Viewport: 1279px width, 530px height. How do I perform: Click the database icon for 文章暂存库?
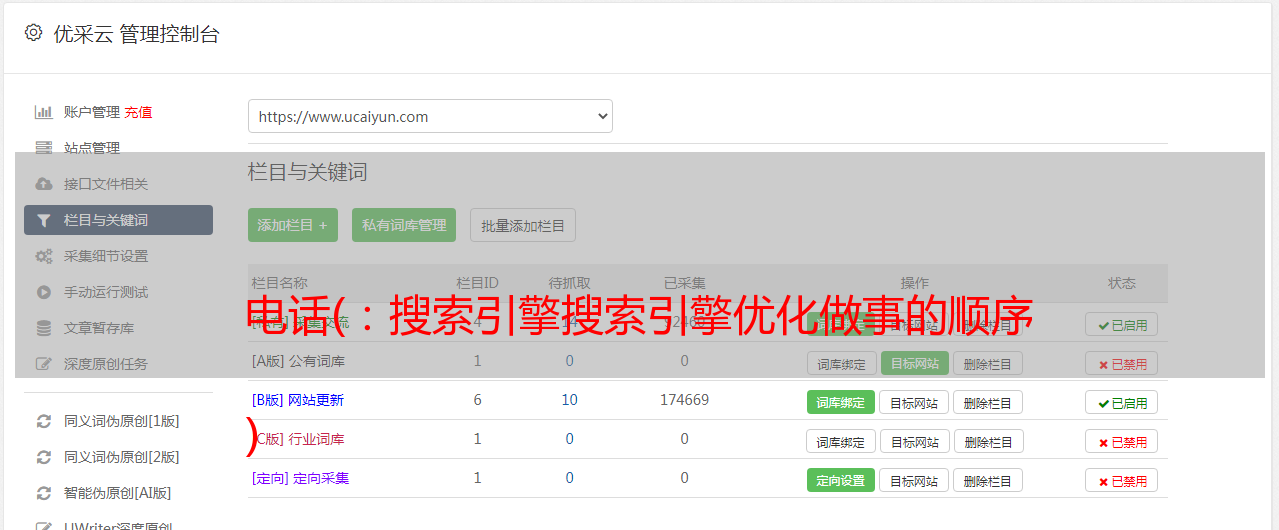click(x=43, y=328)
